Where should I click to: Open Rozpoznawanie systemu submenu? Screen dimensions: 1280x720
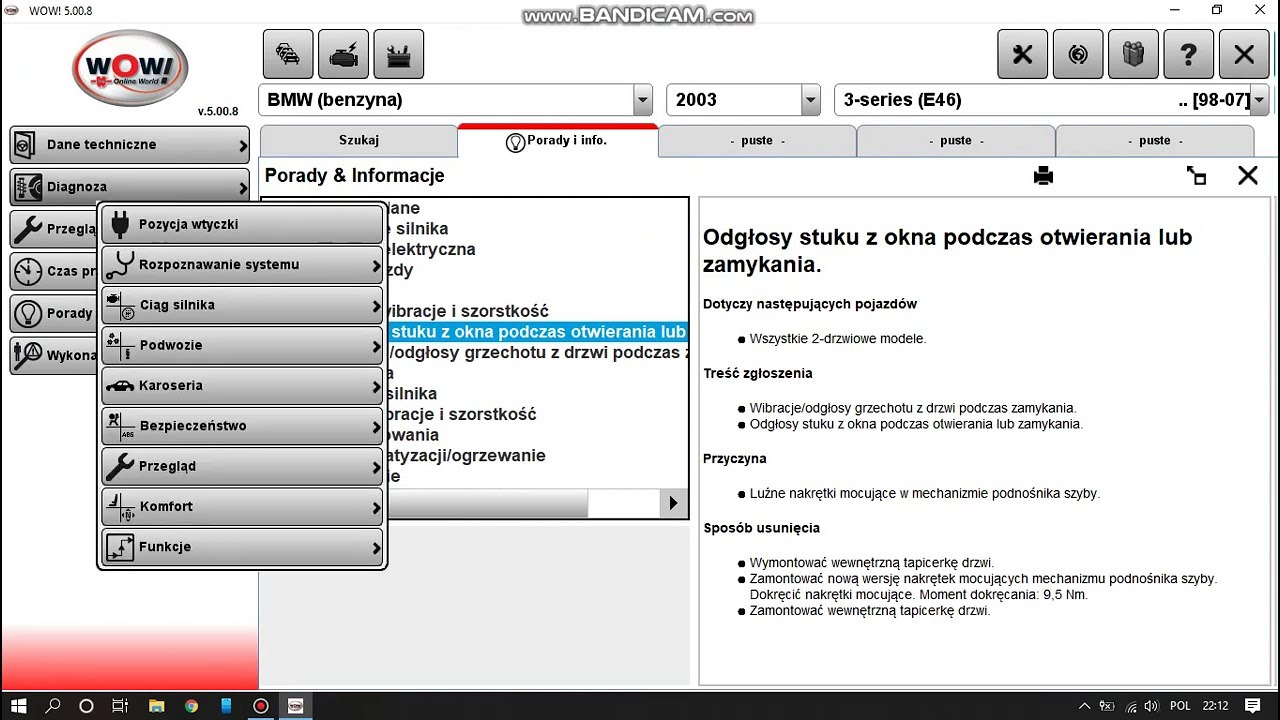[242, 265]
